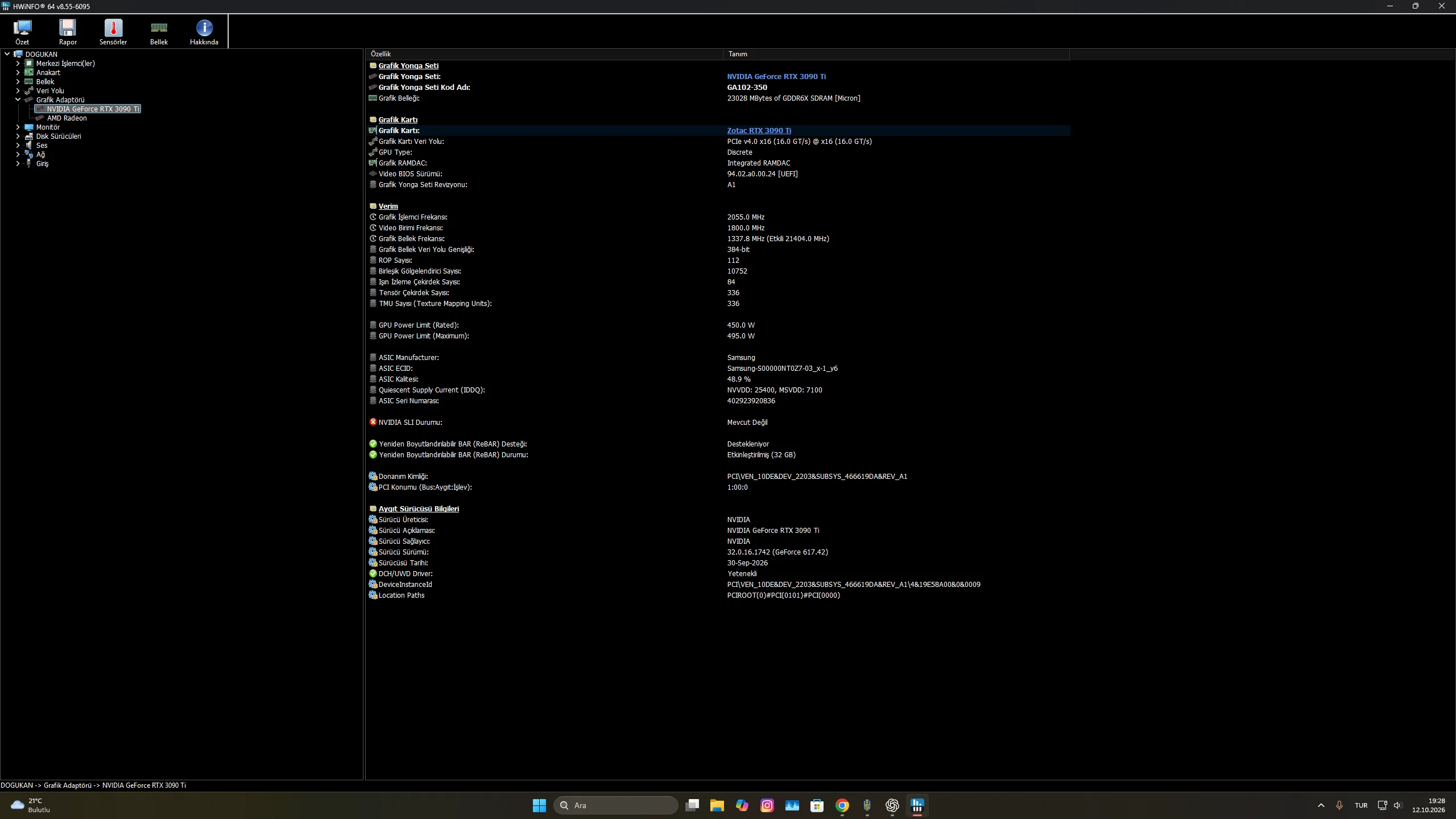Image resolution: width=1456 pixels, height=819 pixels.
Task: Show hidden tray icons chevron
Action: pos(1321,805)
